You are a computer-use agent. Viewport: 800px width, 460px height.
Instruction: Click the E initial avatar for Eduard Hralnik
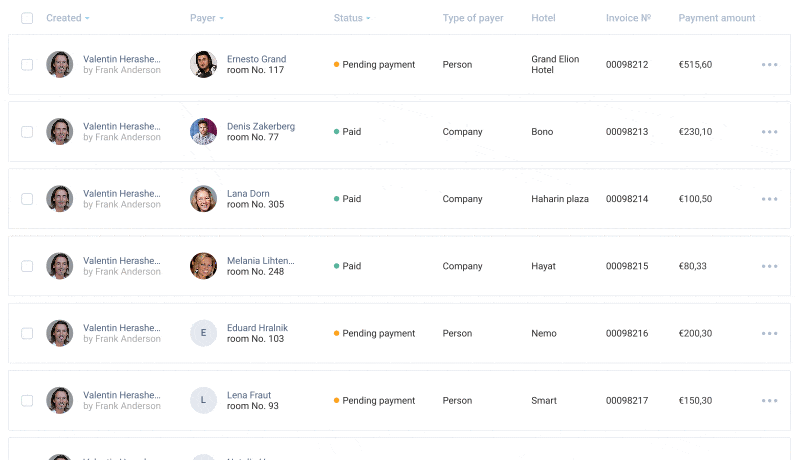[x=204, y=333]
